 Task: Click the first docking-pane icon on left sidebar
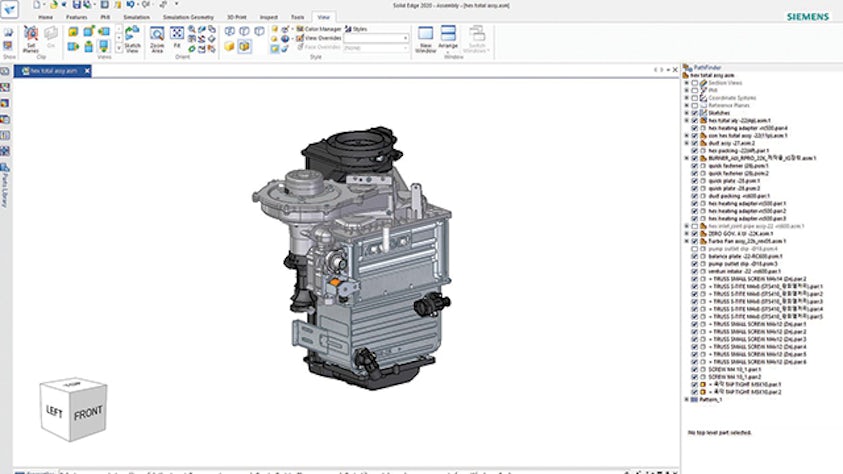(x=5, y=71)
